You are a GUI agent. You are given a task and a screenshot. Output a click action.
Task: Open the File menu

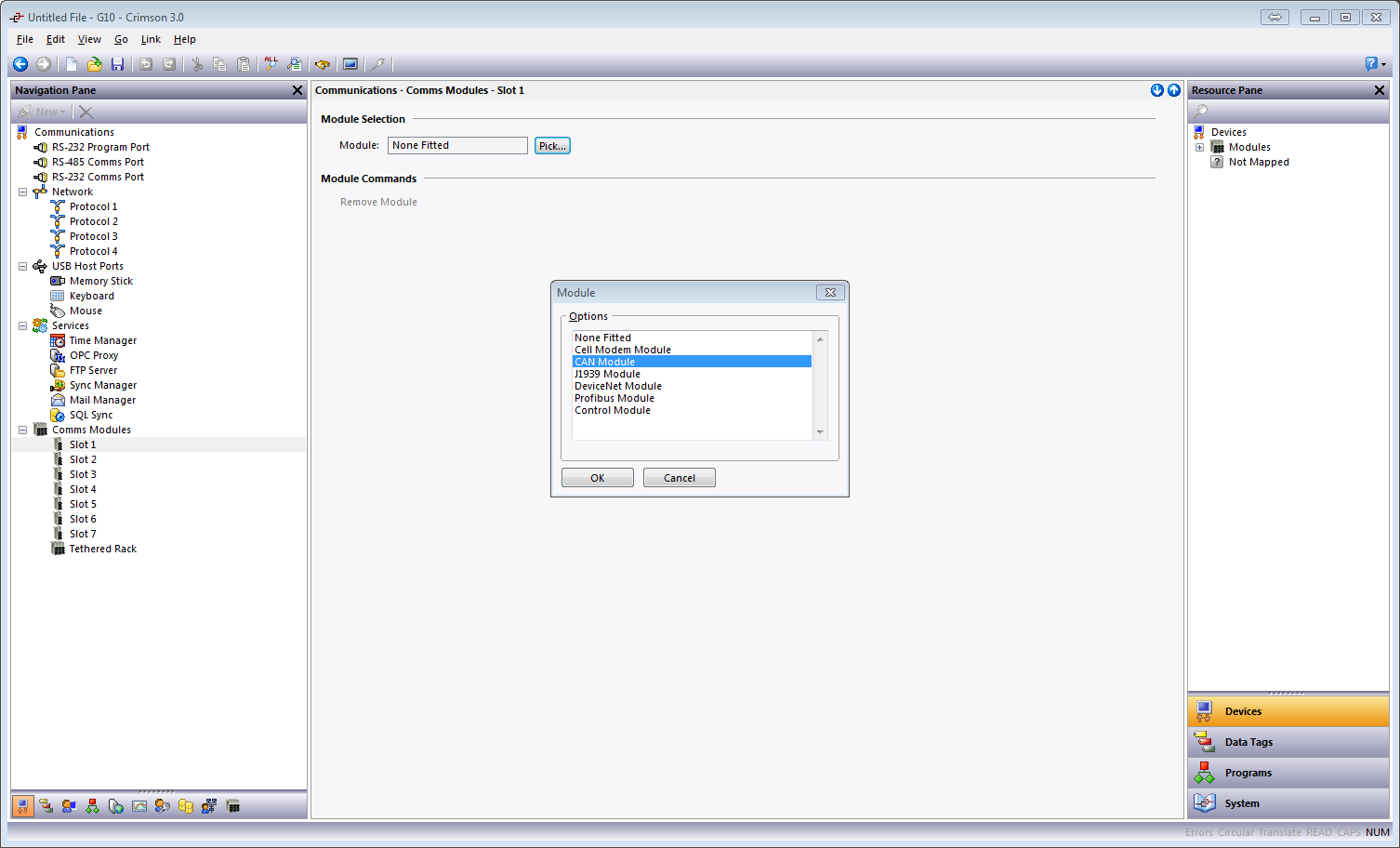click(25, 39)
